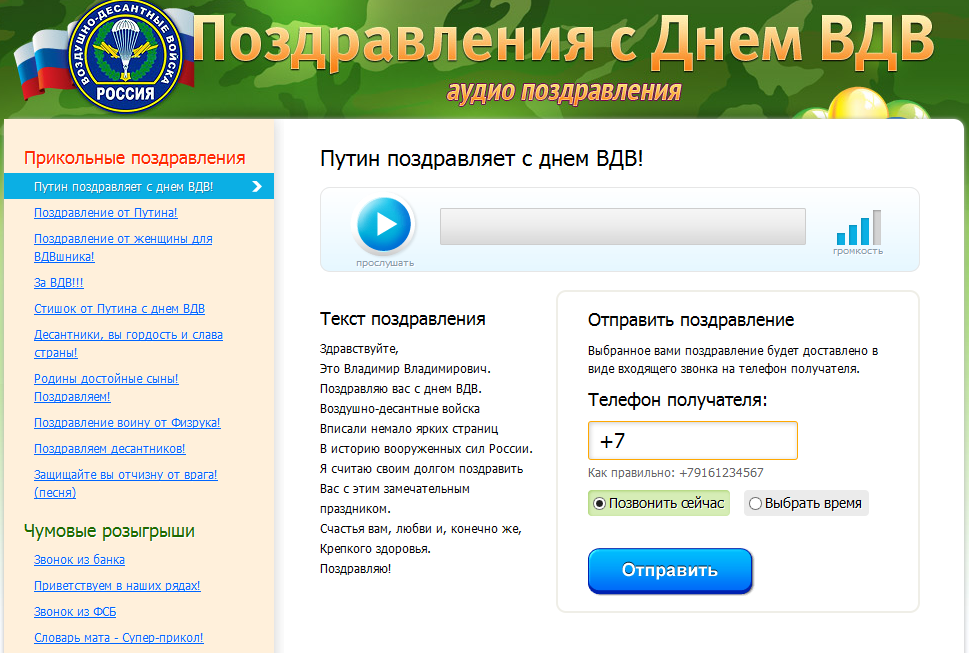Viewport: 969px width, 653px height.
Task: Click the 'Телефон получателя:' label
Action: pyautogui.click(x=677, y=400)
